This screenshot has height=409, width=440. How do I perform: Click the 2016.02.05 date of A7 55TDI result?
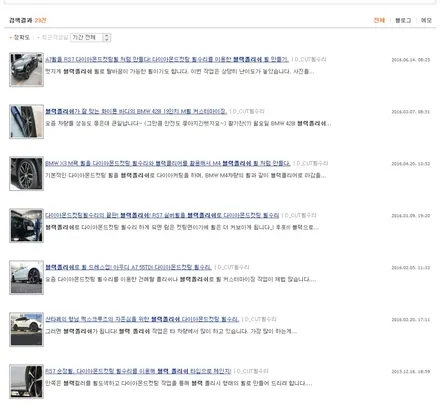tap(411, 268)
